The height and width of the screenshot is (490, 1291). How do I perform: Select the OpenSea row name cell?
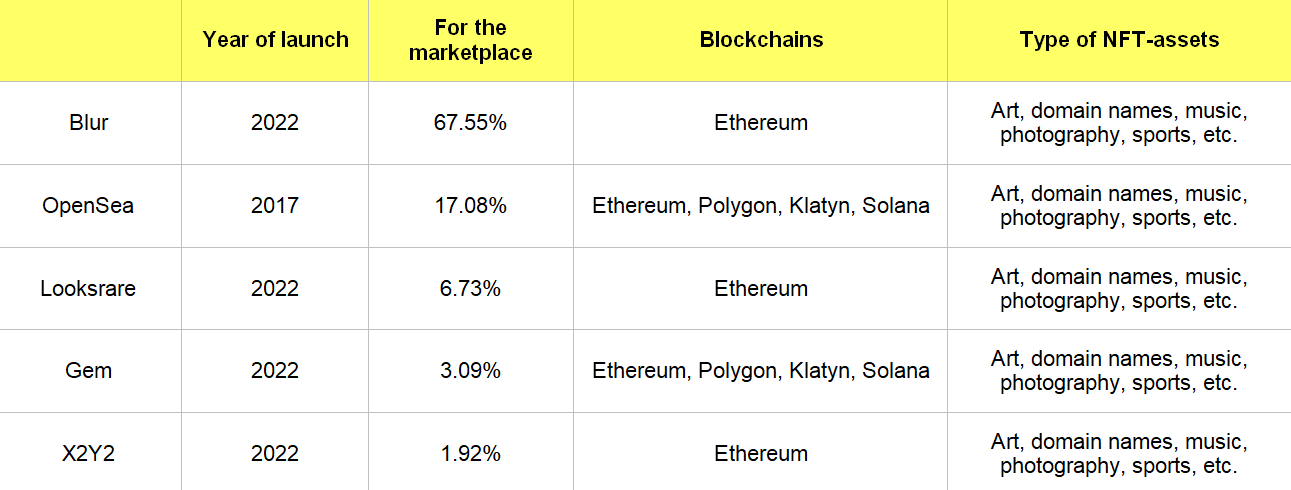tap(88, 206)
